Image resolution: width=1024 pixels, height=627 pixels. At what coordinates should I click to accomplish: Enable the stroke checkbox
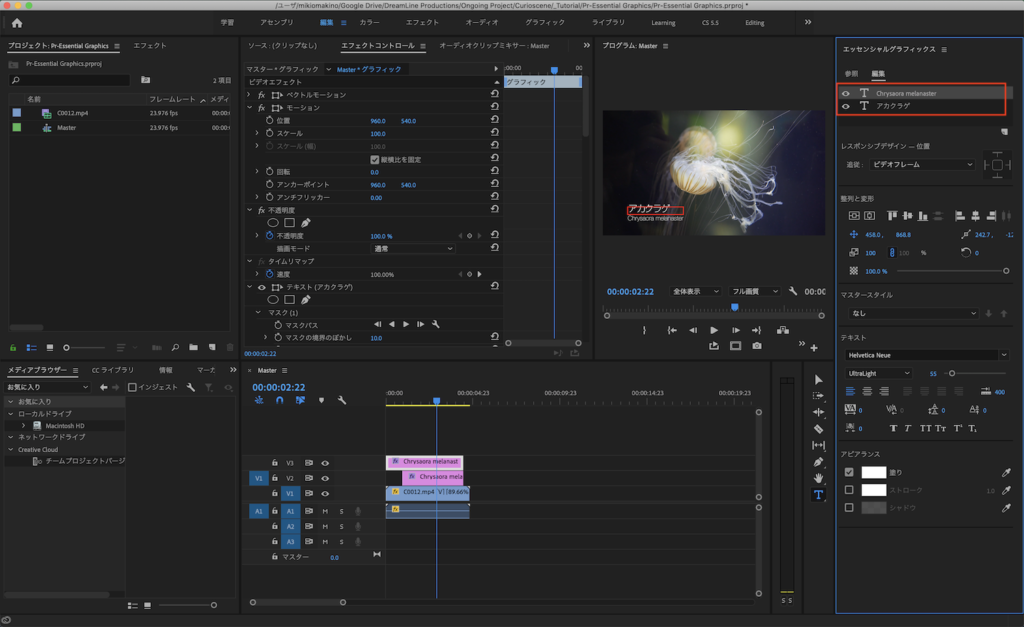pos(849,490)
